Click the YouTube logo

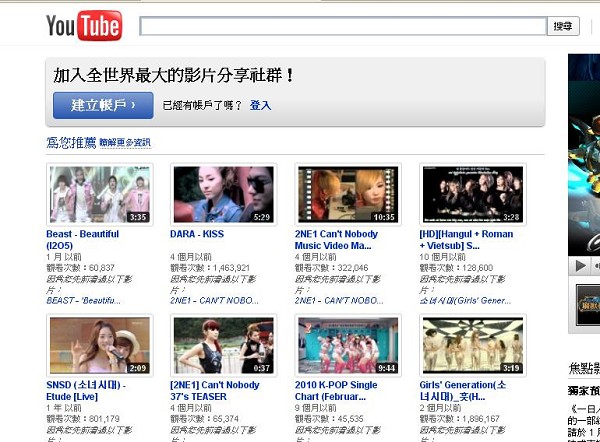84,25
